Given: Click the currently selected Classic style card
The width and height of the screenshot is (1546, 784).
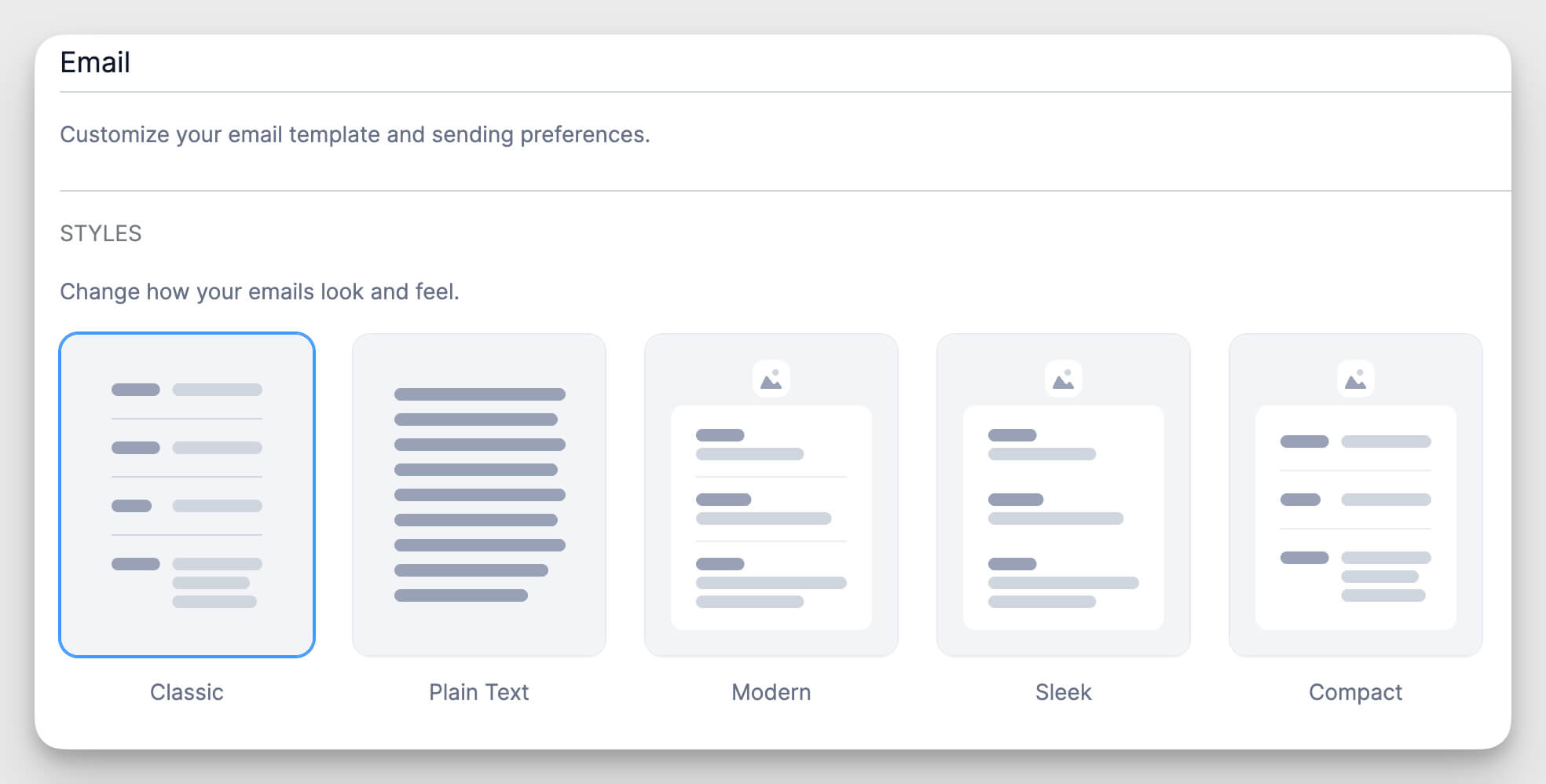Looking at the screenshot, I should [187, 495].
